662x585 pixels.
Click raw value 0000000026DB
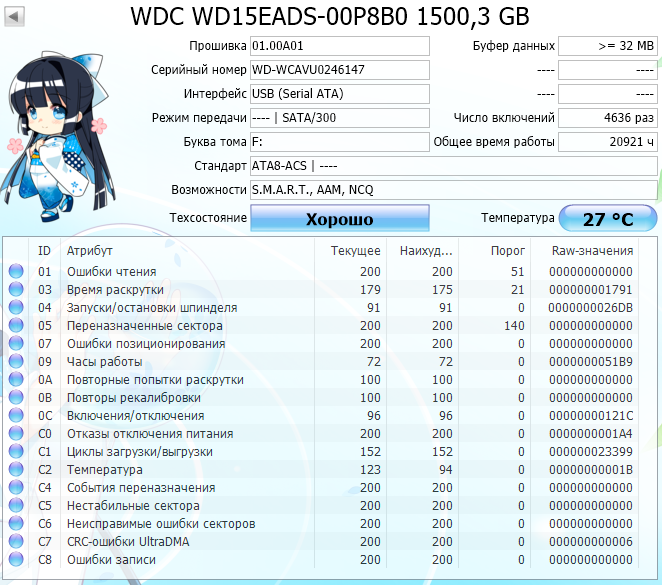tap(591, 308)
